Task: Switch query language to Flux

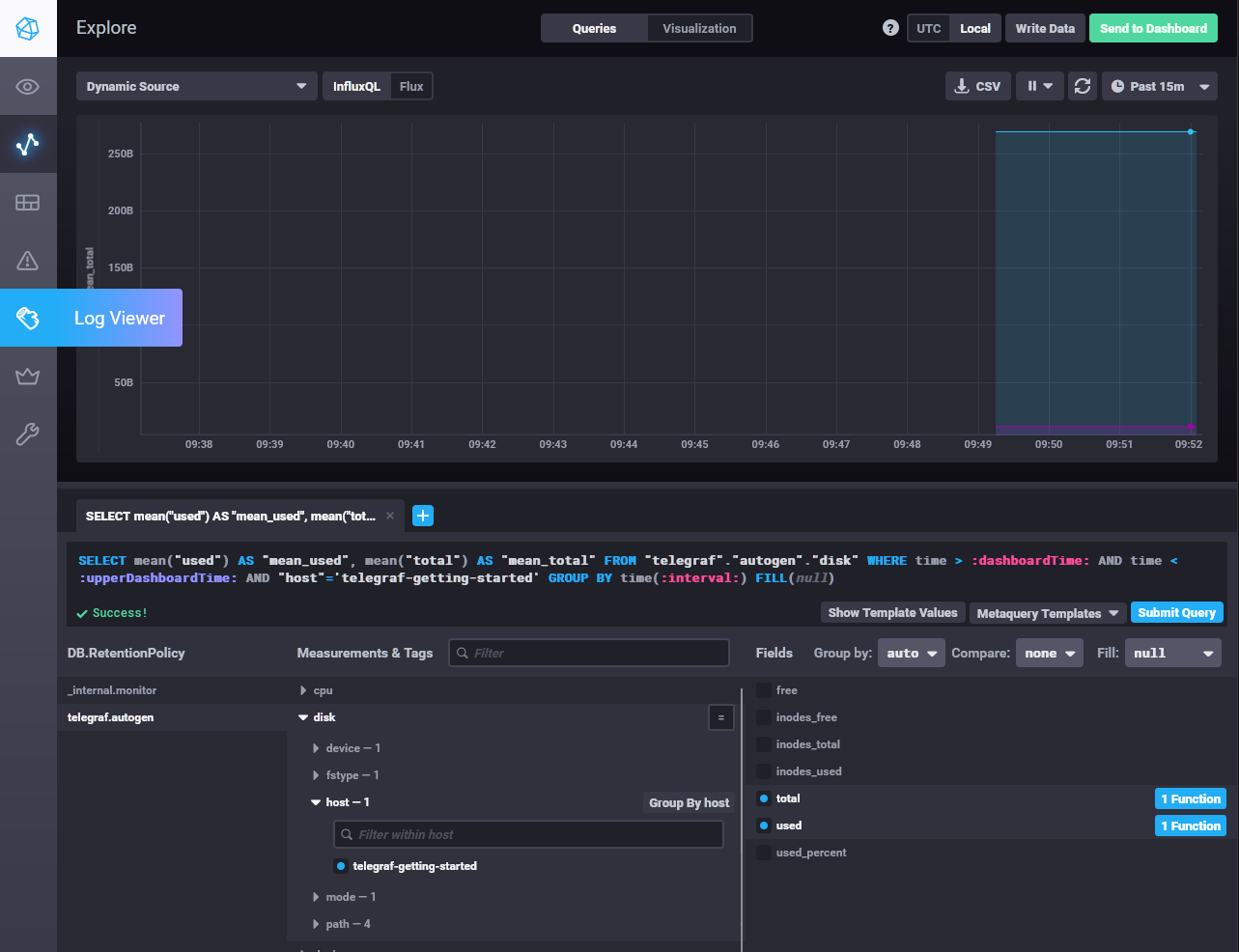Action: point(411,86)
